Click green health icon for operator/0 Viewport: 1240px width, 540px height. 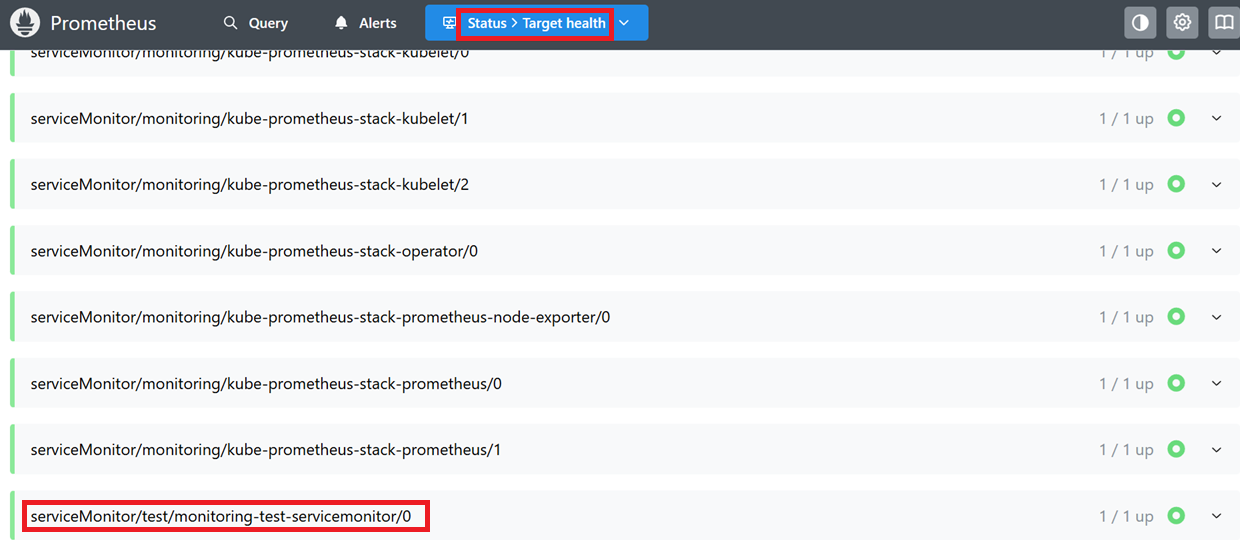pos(1176,250)
